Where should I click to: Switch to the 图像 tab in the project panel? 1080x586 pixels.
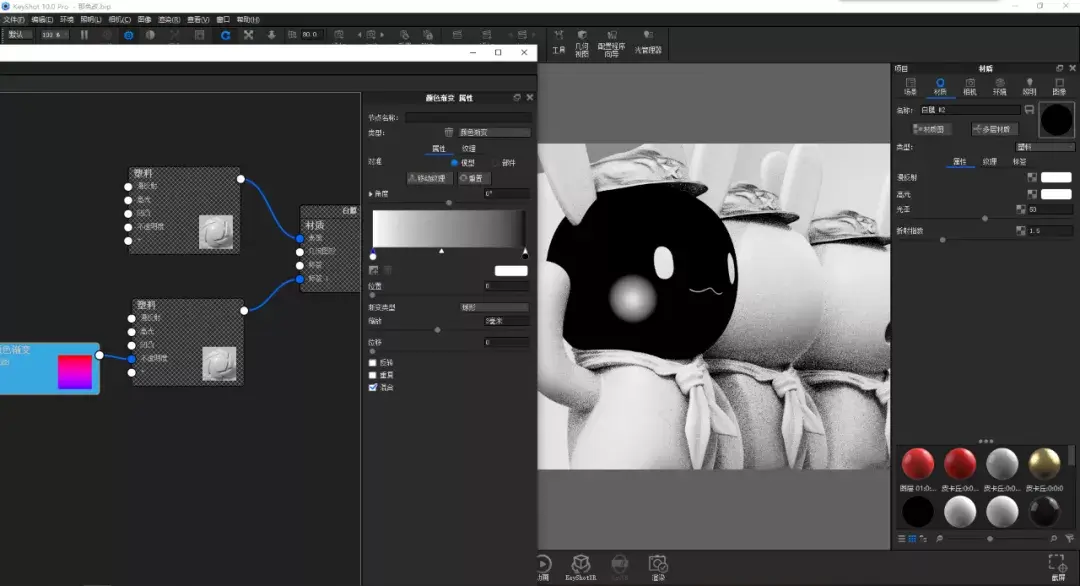tap(1059, 87)
